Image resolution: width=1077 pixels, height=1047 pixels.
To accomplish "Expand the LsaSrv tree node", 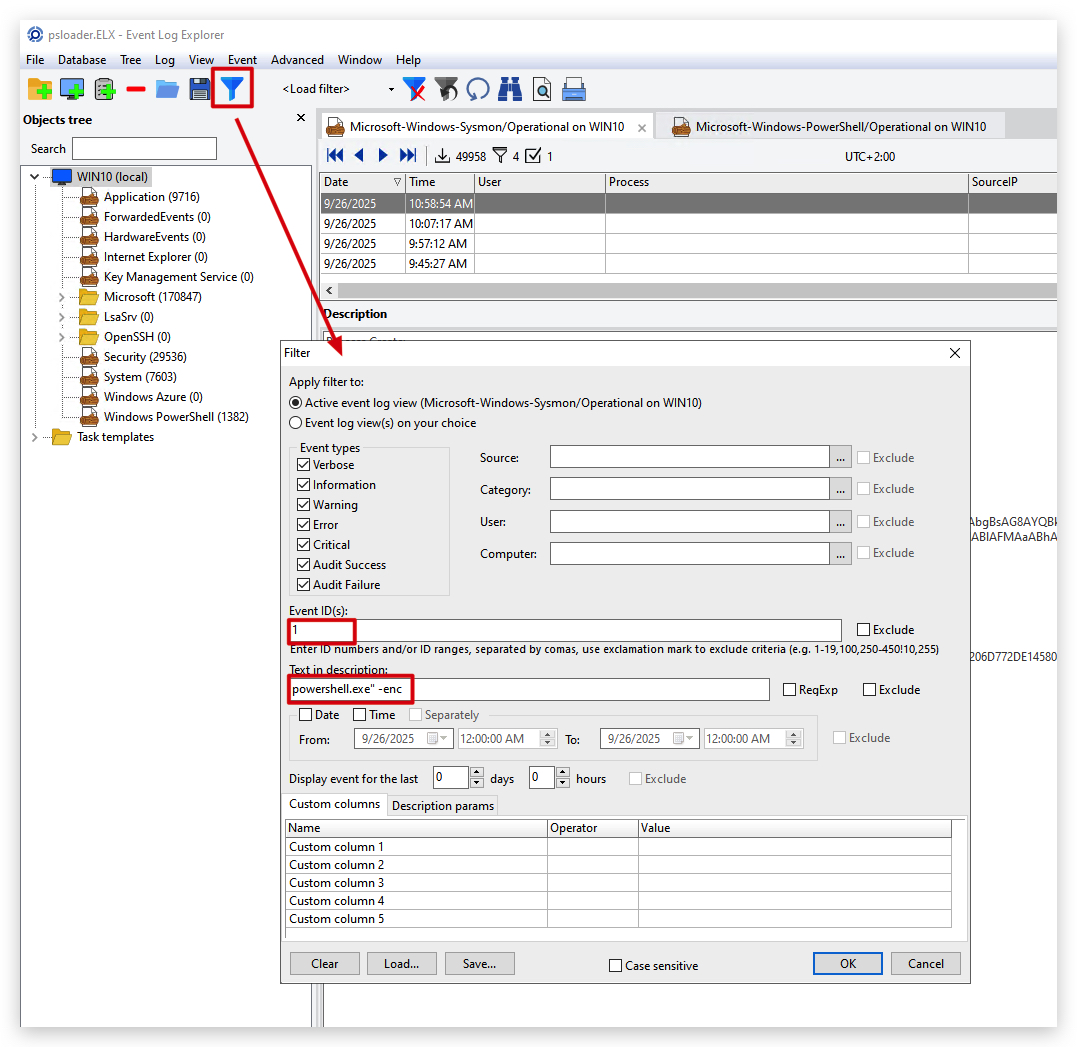I will pyautogui.click(x=62, y=317).
